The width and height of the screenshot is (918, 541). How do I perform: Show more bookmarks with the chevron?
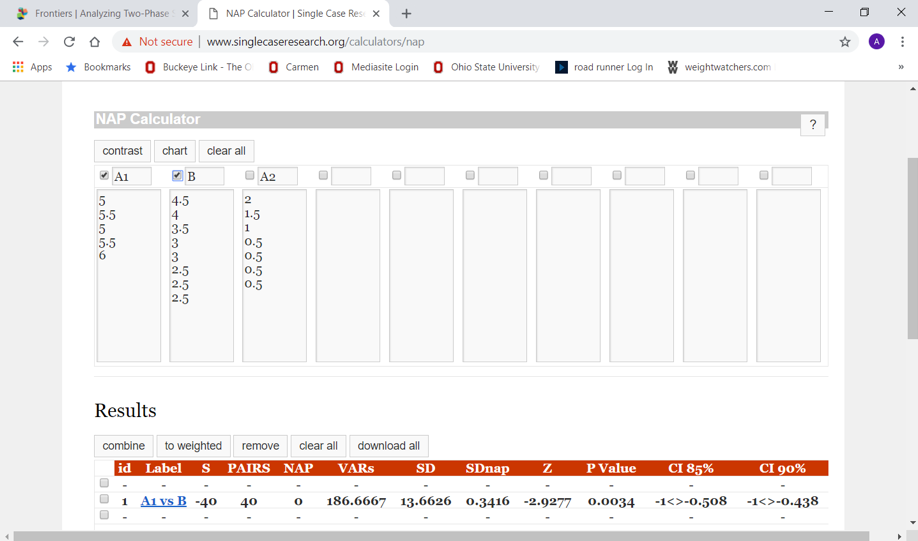(x=900, y=67)
